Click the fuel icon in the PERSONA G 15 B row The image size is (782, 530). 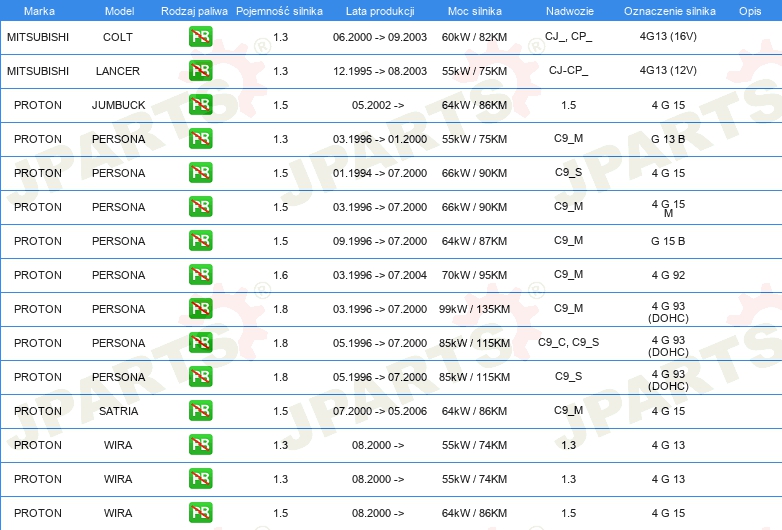coord(200,240)
